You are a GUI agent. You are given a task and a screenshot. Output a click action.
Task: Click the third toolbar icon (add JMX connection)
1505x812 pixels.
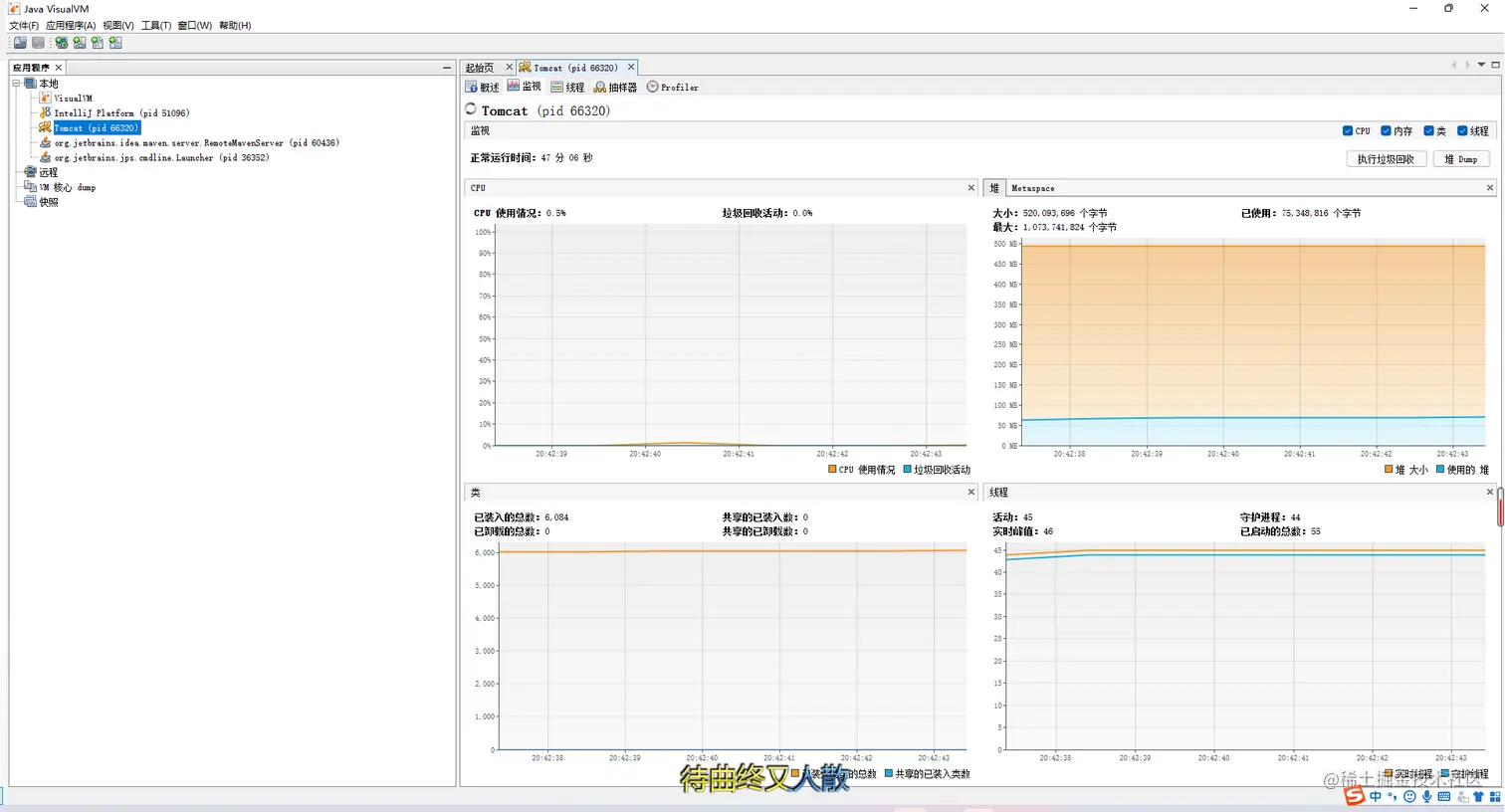(x=62, y=43)
